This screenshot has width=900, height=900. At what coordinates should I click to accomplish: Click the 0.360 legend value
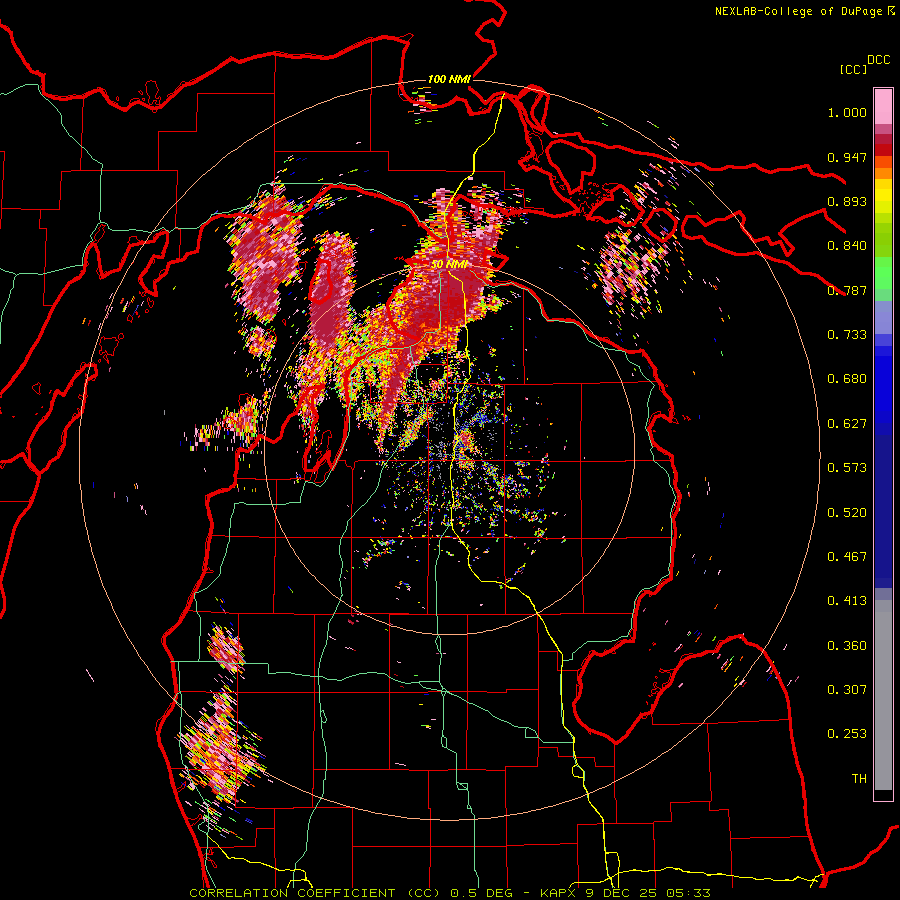(x=847, y=646)
